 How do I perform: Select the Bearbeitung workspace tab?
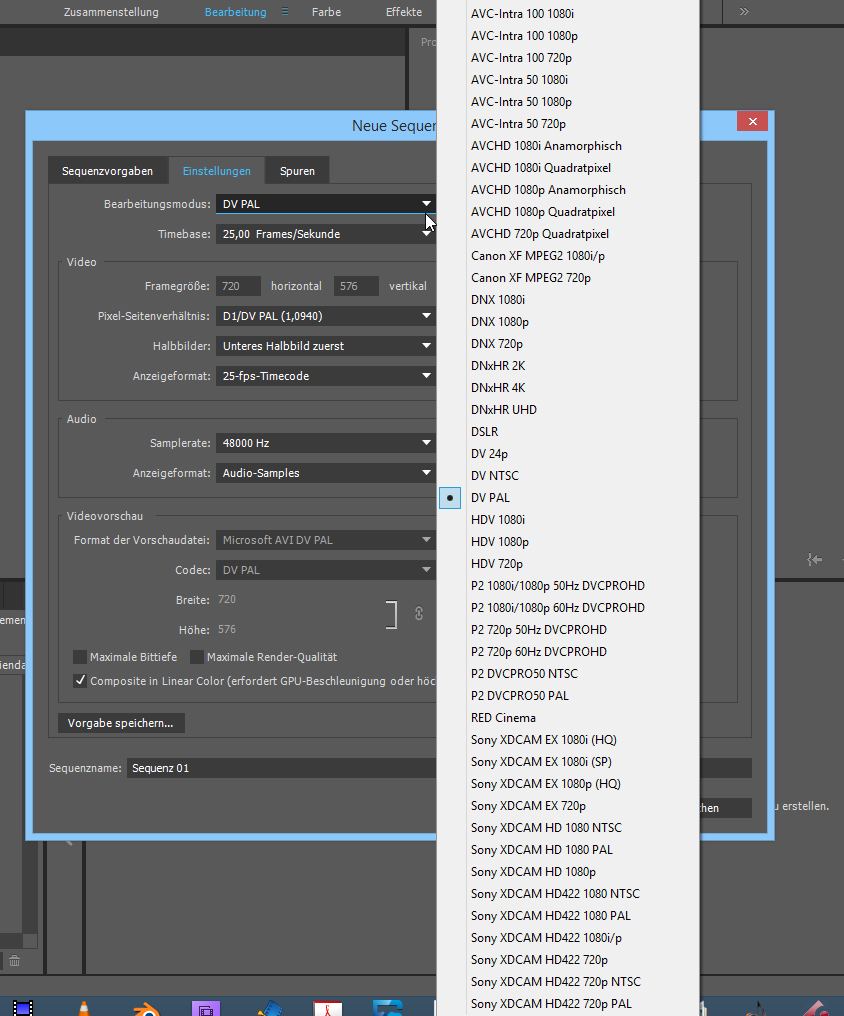(x=235, y=12)
